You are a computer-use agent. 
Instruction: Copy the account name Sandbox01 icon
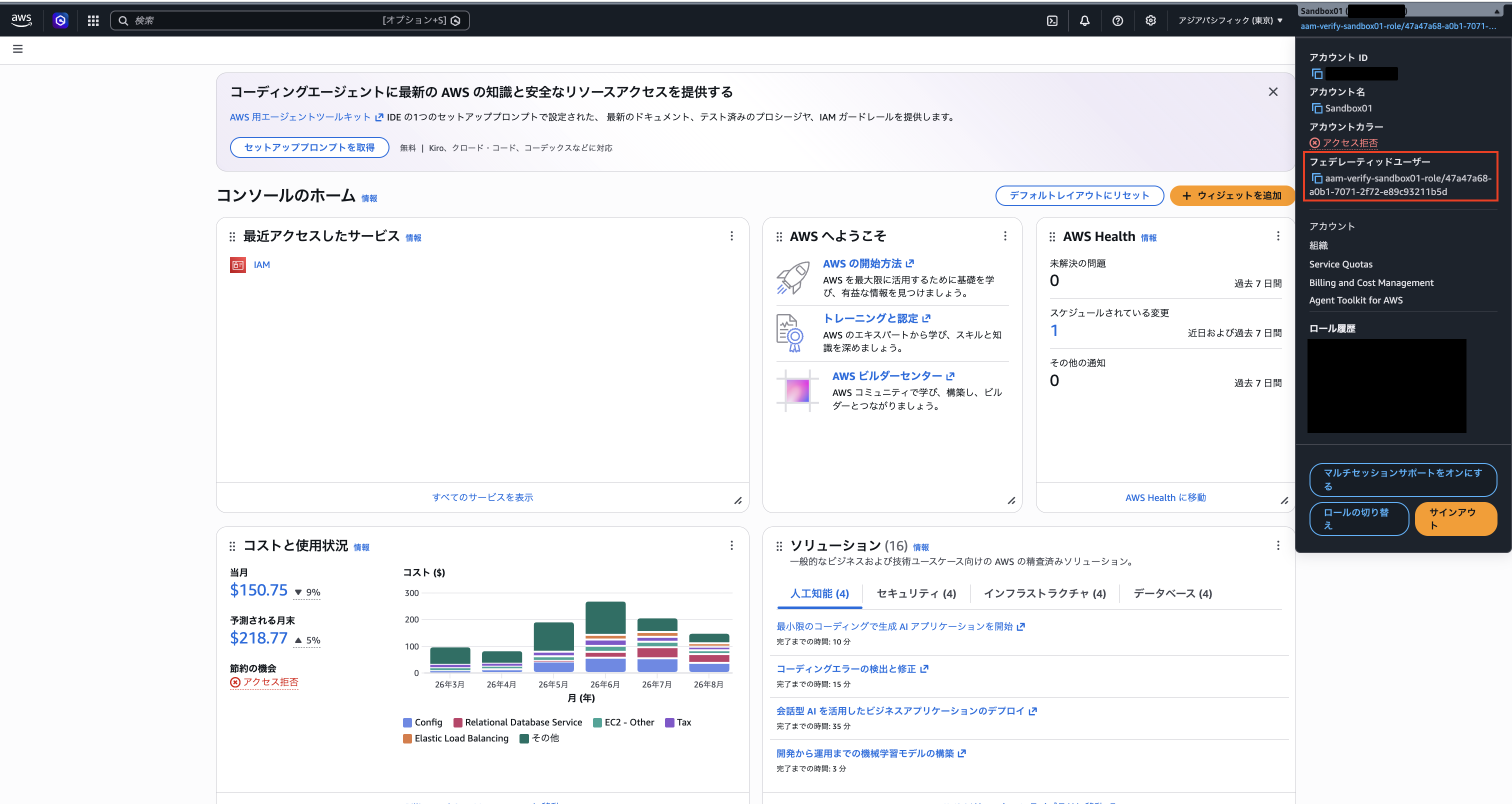(x=1317, y=108)
